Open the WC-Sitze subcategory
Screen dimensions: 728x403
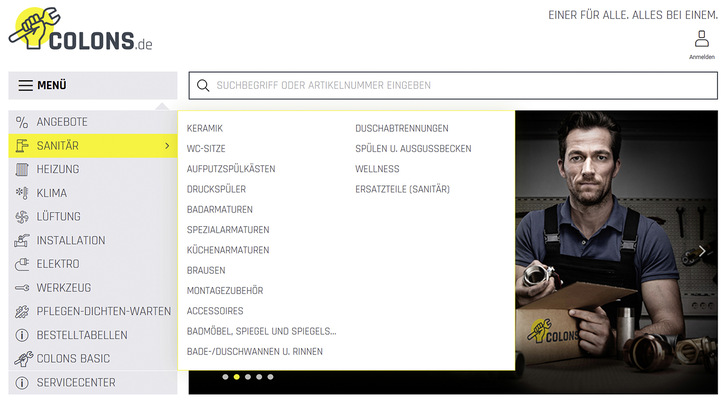(206, 149)
